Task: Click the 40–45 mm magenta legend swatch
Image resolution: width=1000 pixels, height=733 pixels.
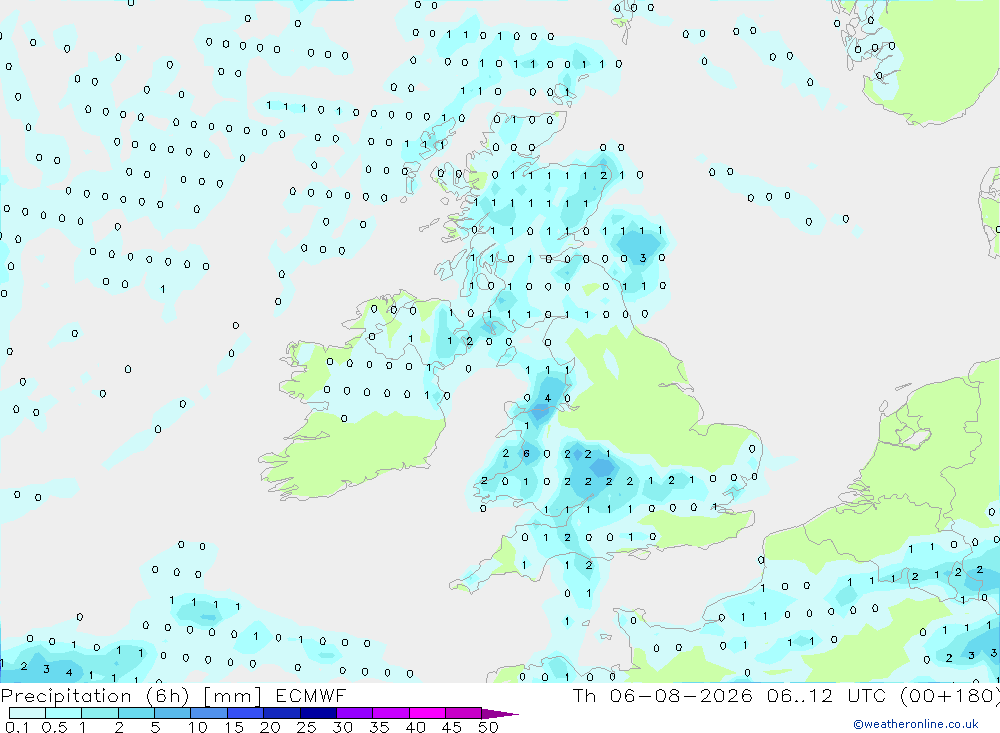Action: (x=427, y=713)
